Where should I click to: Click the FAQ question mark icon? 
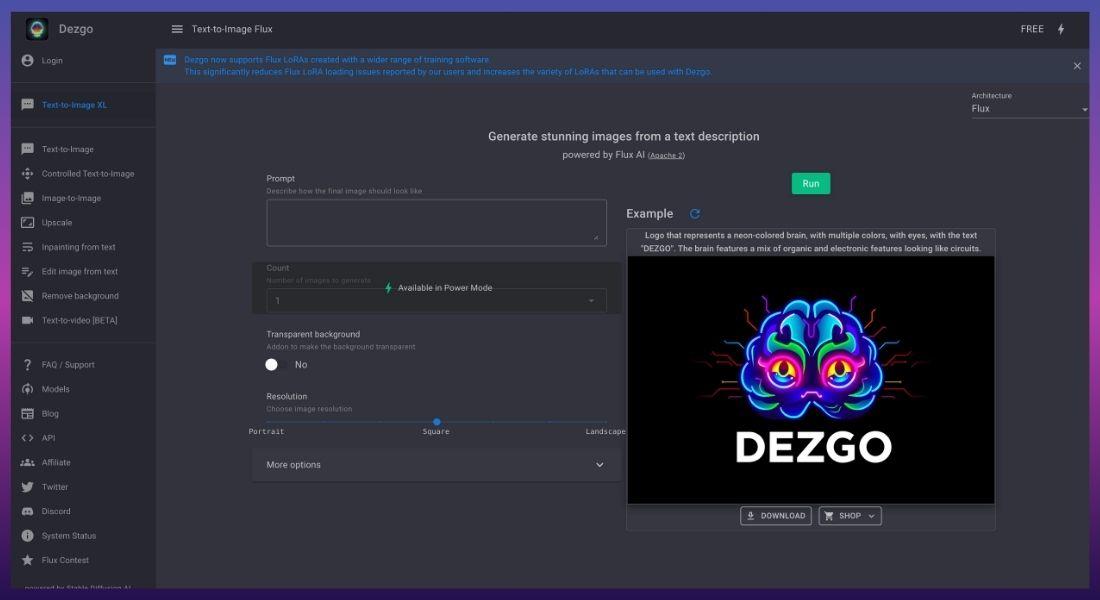click(27, 365)
